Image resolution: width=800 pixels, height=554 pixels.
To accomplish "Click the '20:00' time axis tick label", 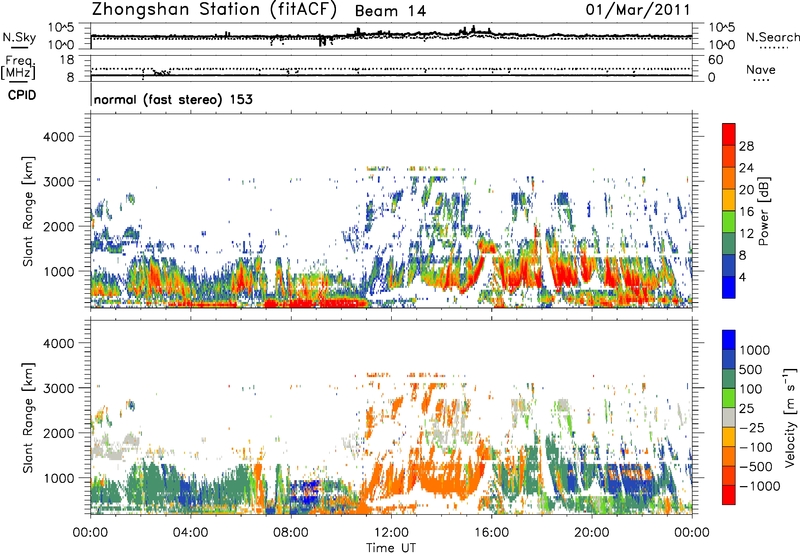I will point(591,533).
